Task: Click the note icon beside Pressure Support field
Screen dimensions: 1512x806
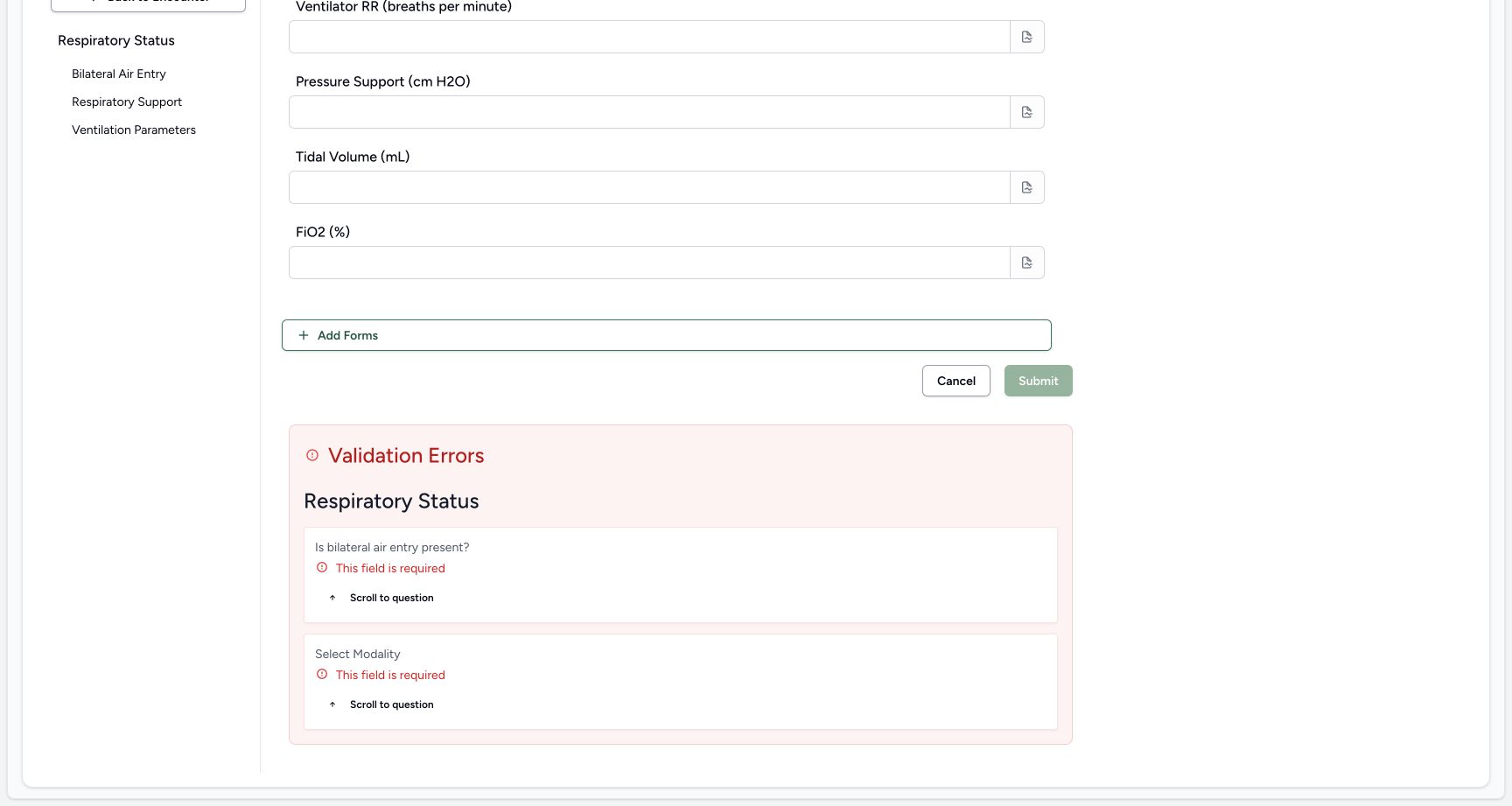Action: coord(1027,112)
